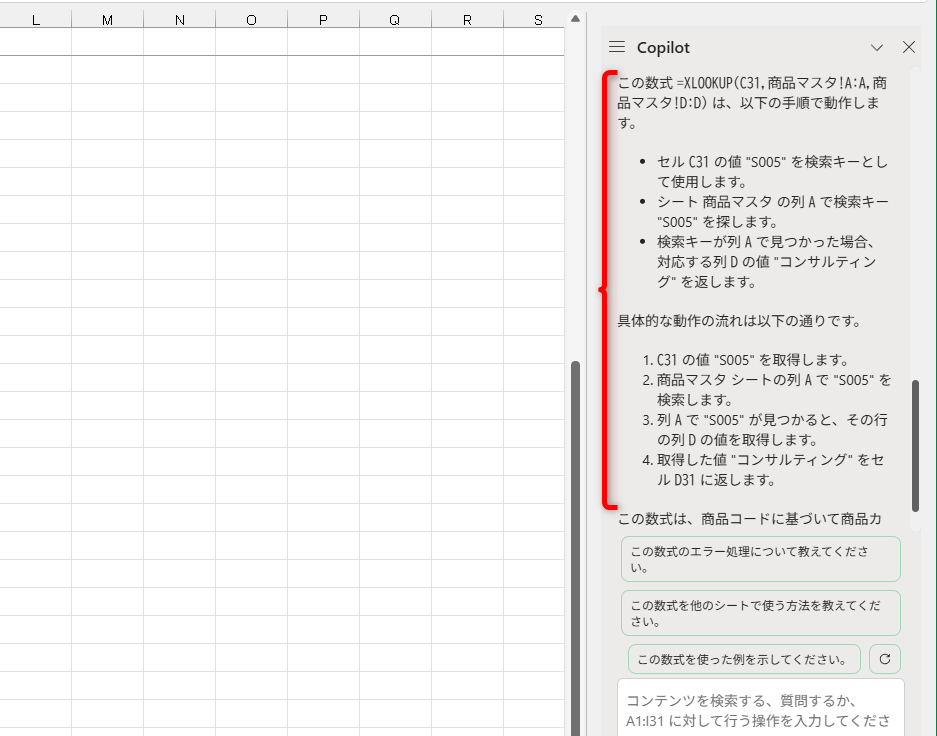Select the error-handling suggestion prompt

761,559
